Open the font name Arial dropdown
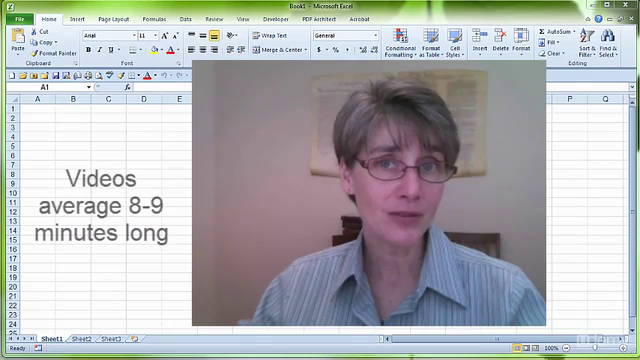The width and height of the screenshot is (640, 360). 134,36
